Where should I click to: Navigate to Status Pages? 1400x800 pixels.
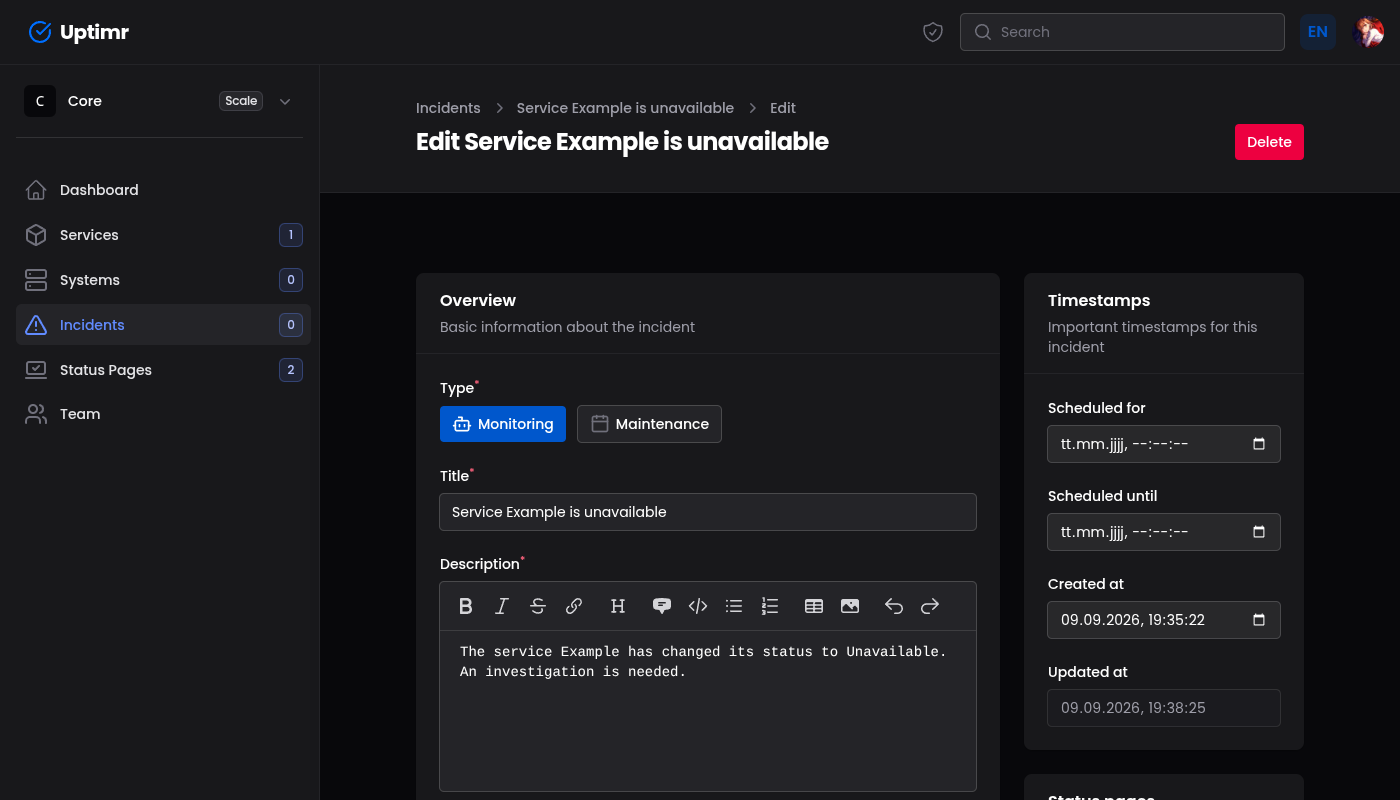[x=163, y=370]
